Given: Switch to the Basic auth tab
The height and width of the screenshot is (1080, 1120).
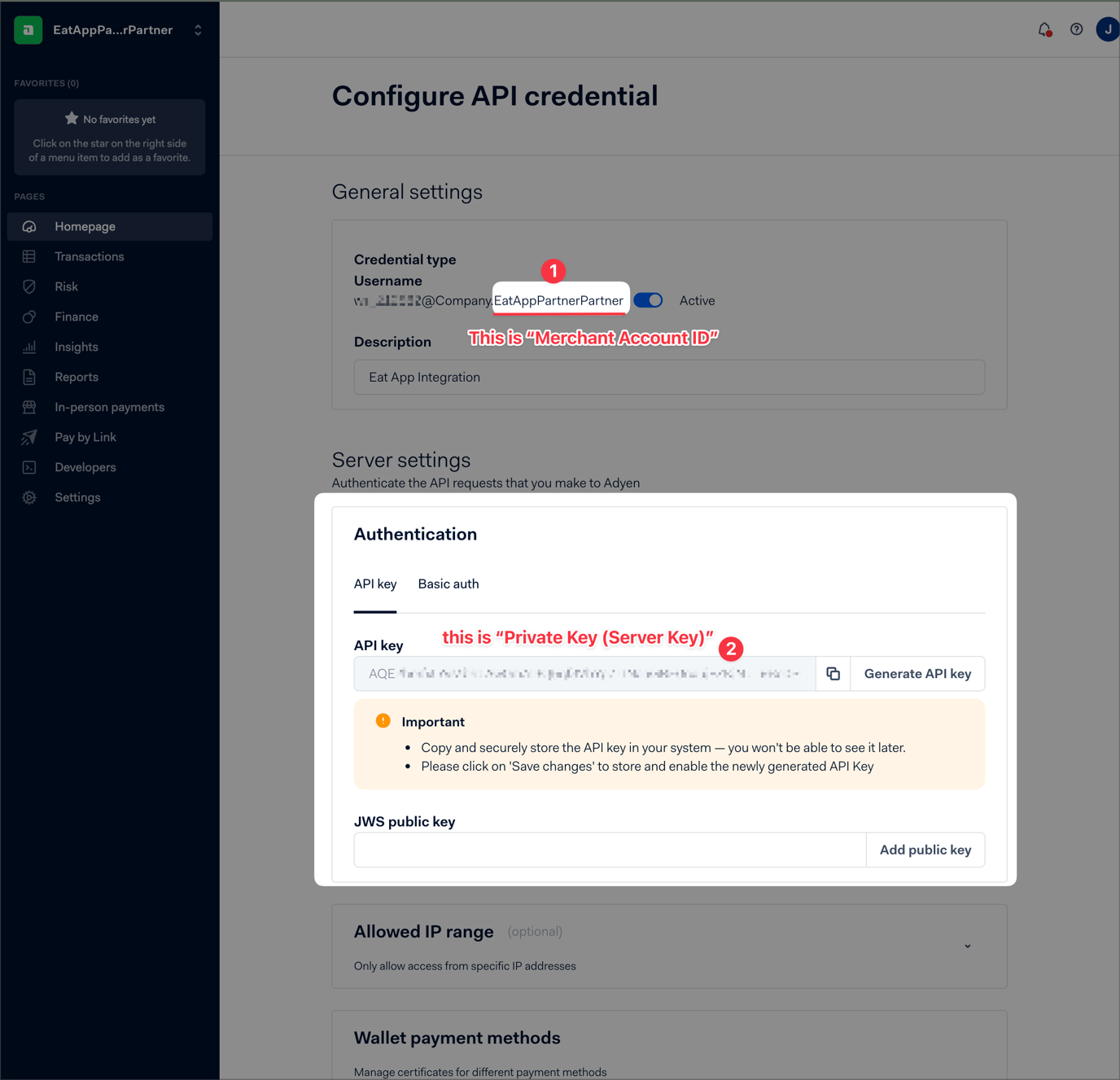Looking at the screenshot, I should pos(448,584).
